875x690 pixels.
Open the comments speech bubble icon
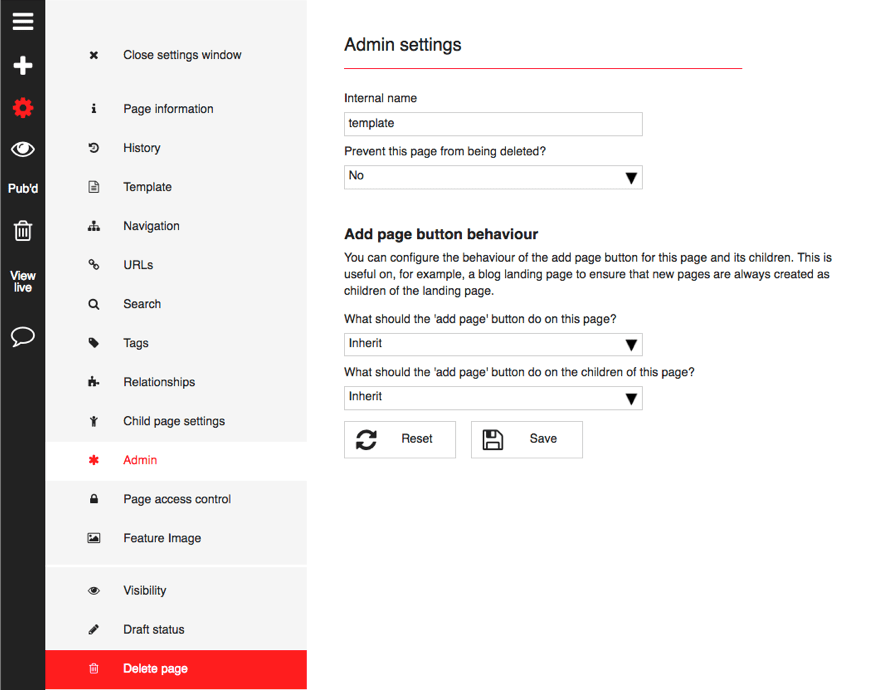[22, 337]
